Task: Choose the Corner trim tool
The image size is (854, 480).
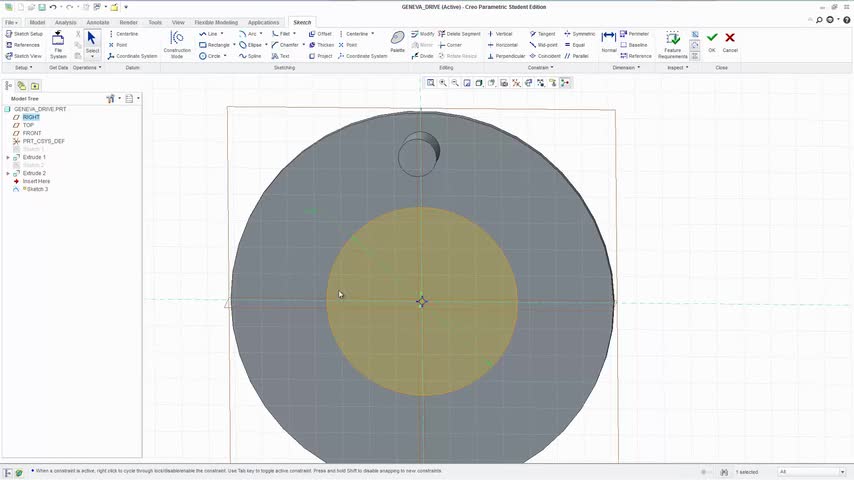Action: point(450,45)
